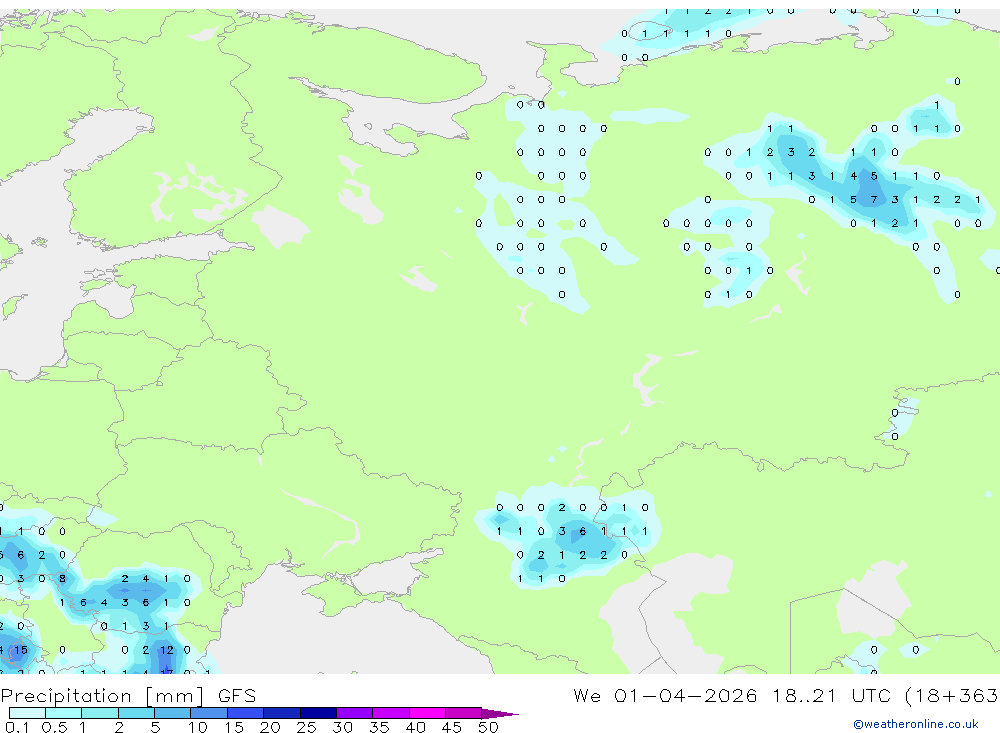Select the 0.5–1 mm legend color box
The image size is (1000, 733).
(64, 713)
